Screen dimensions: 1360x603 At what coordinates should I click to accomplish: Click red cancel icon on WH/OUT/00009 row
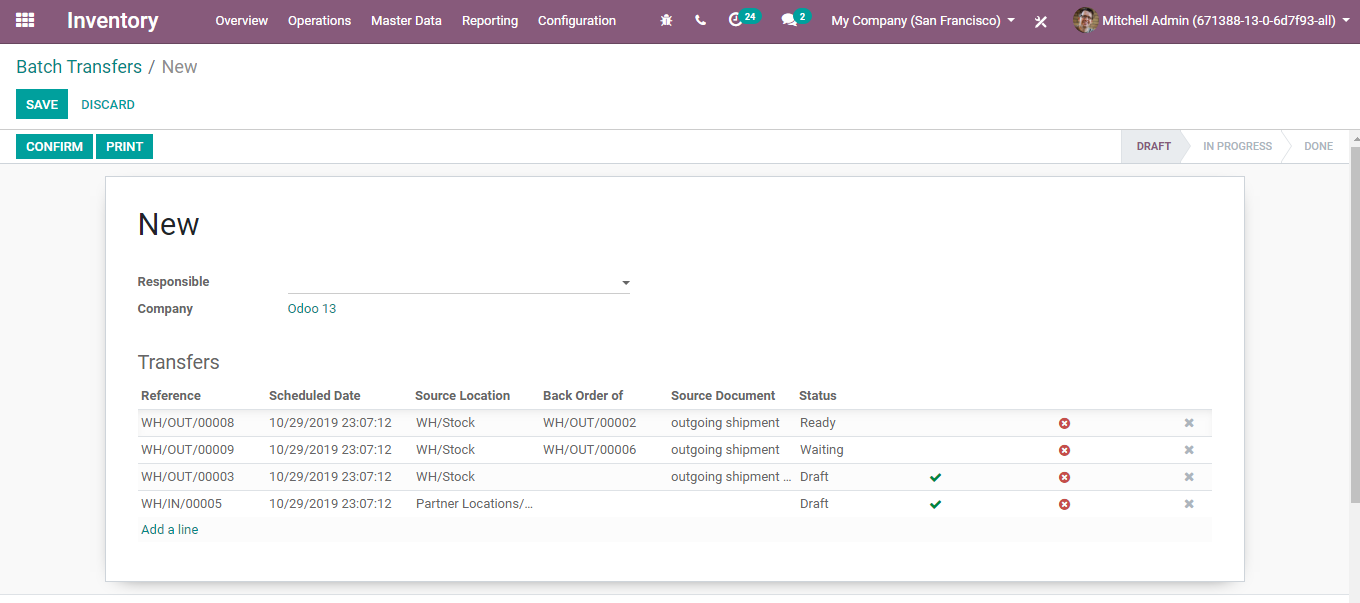point(1064,450)
